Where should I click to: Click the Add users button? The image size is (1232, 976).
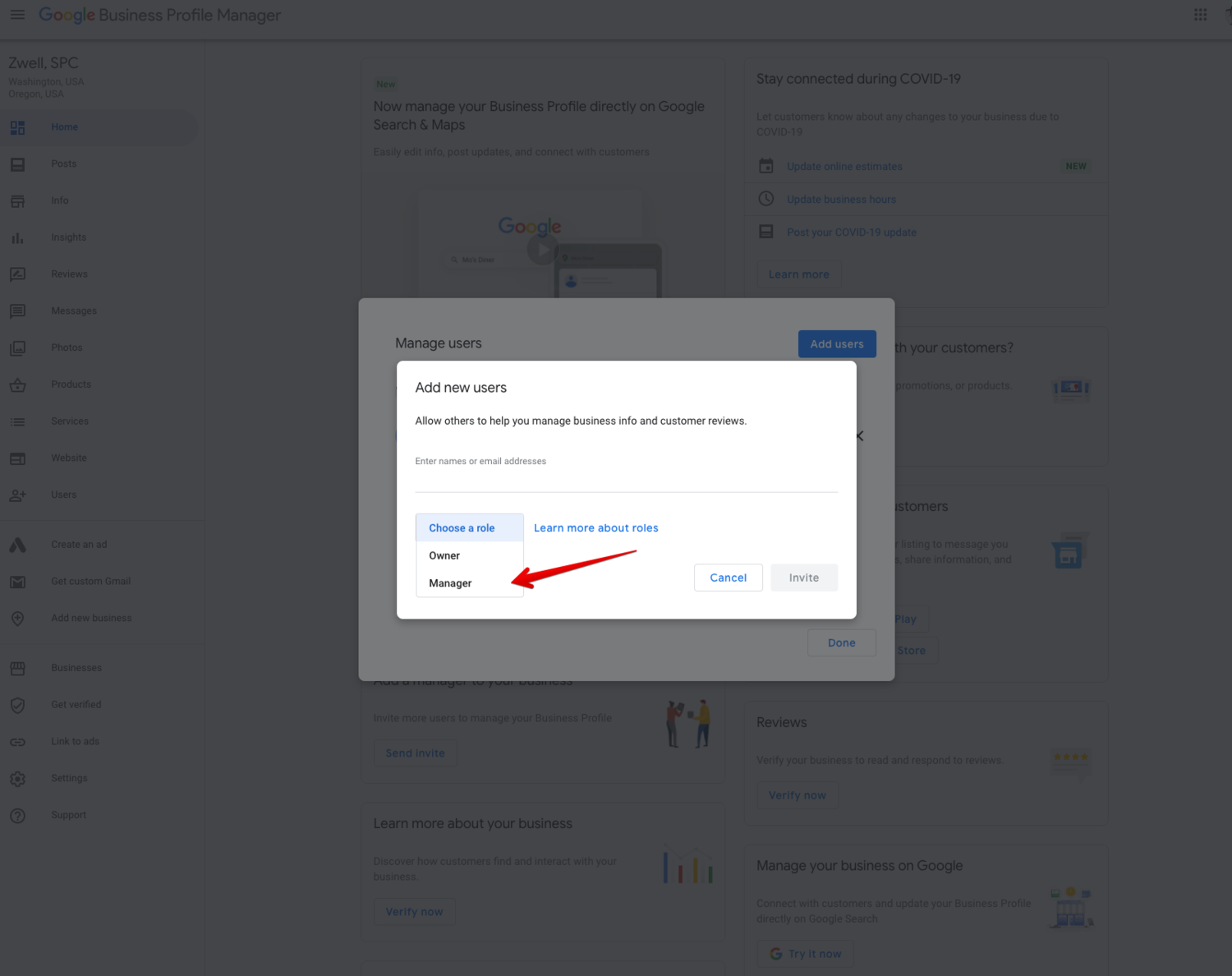tap(837, 344)
